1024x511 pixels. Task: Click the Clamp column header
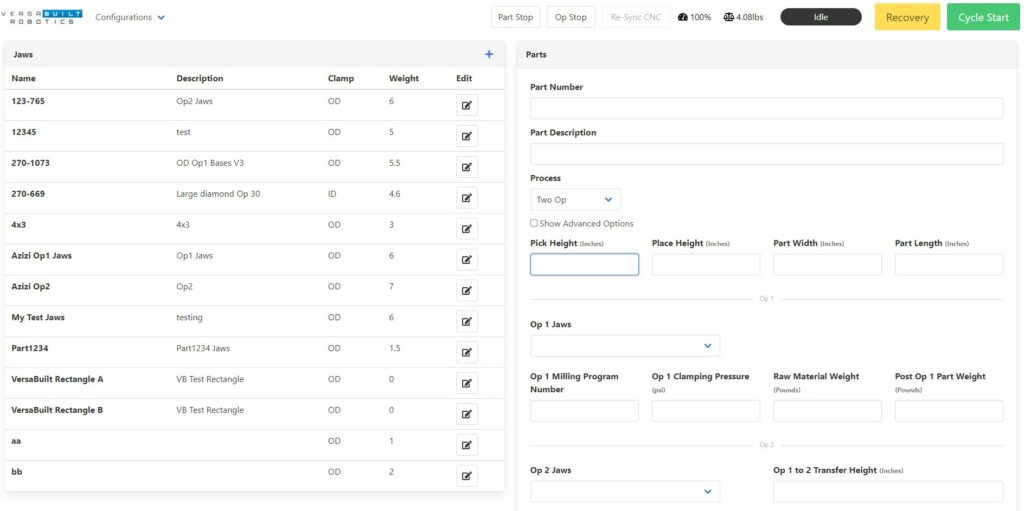pos(341,78)
